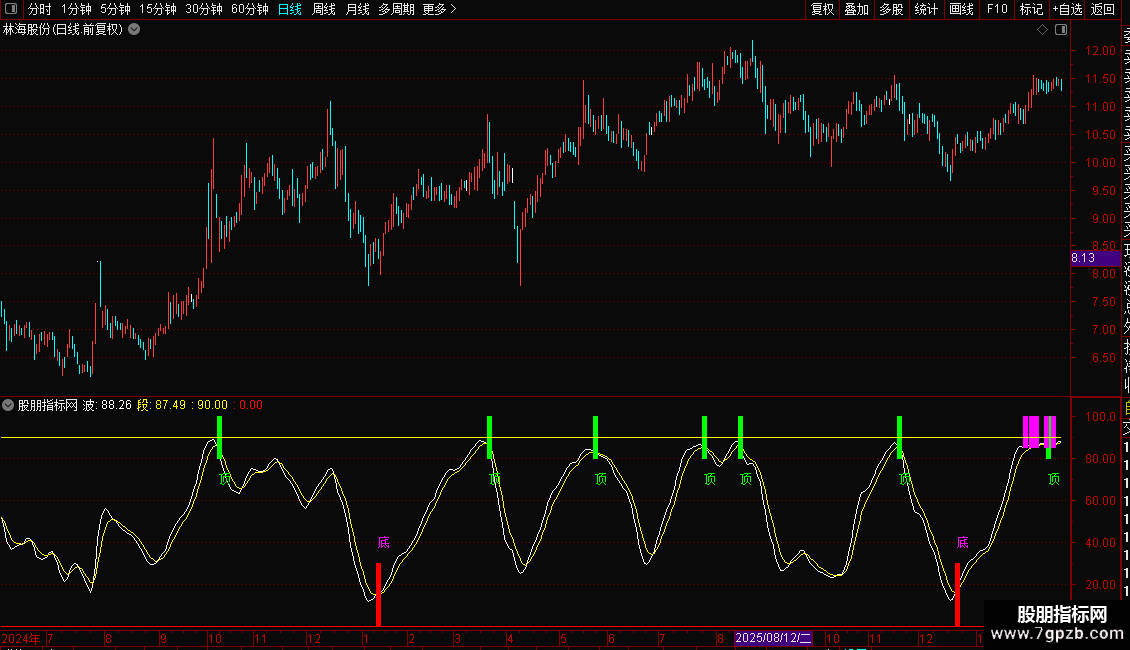The width and height of the screenshot is (1130, 650).
Task: Click the 2025/08/12 date marker on timeline
Action: (774, 638)
